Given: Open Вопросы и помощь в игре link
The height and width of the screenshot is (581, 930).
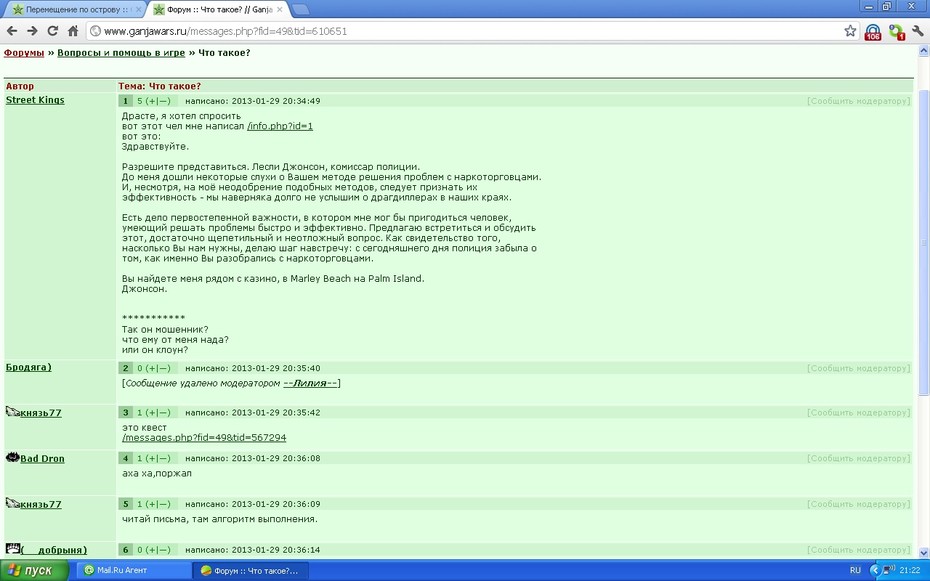Looking at the screenshot, I should [121, 53].
